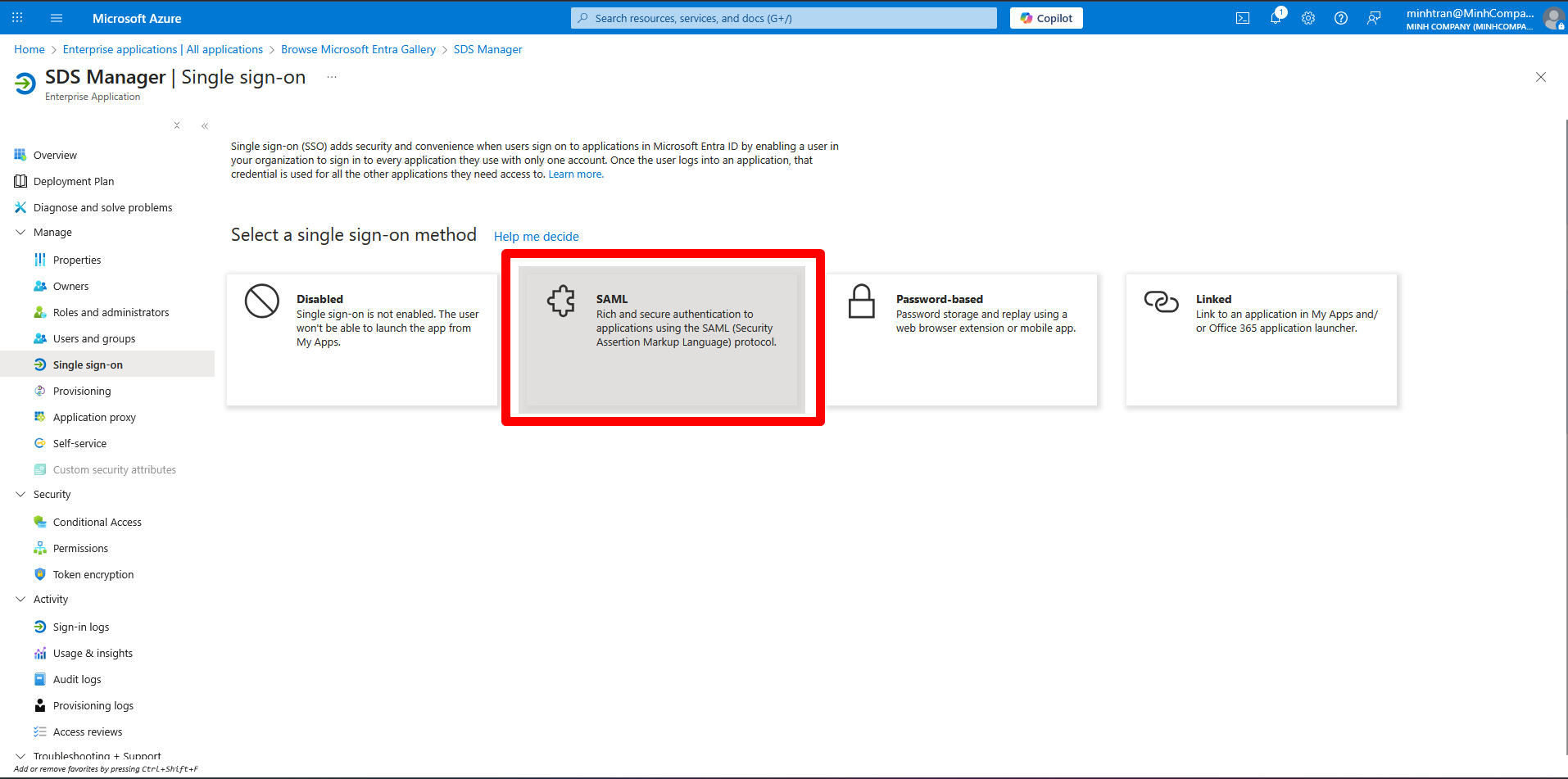Follow the Learn more link
Screen dimensions: 1568x779
(576, 174)
